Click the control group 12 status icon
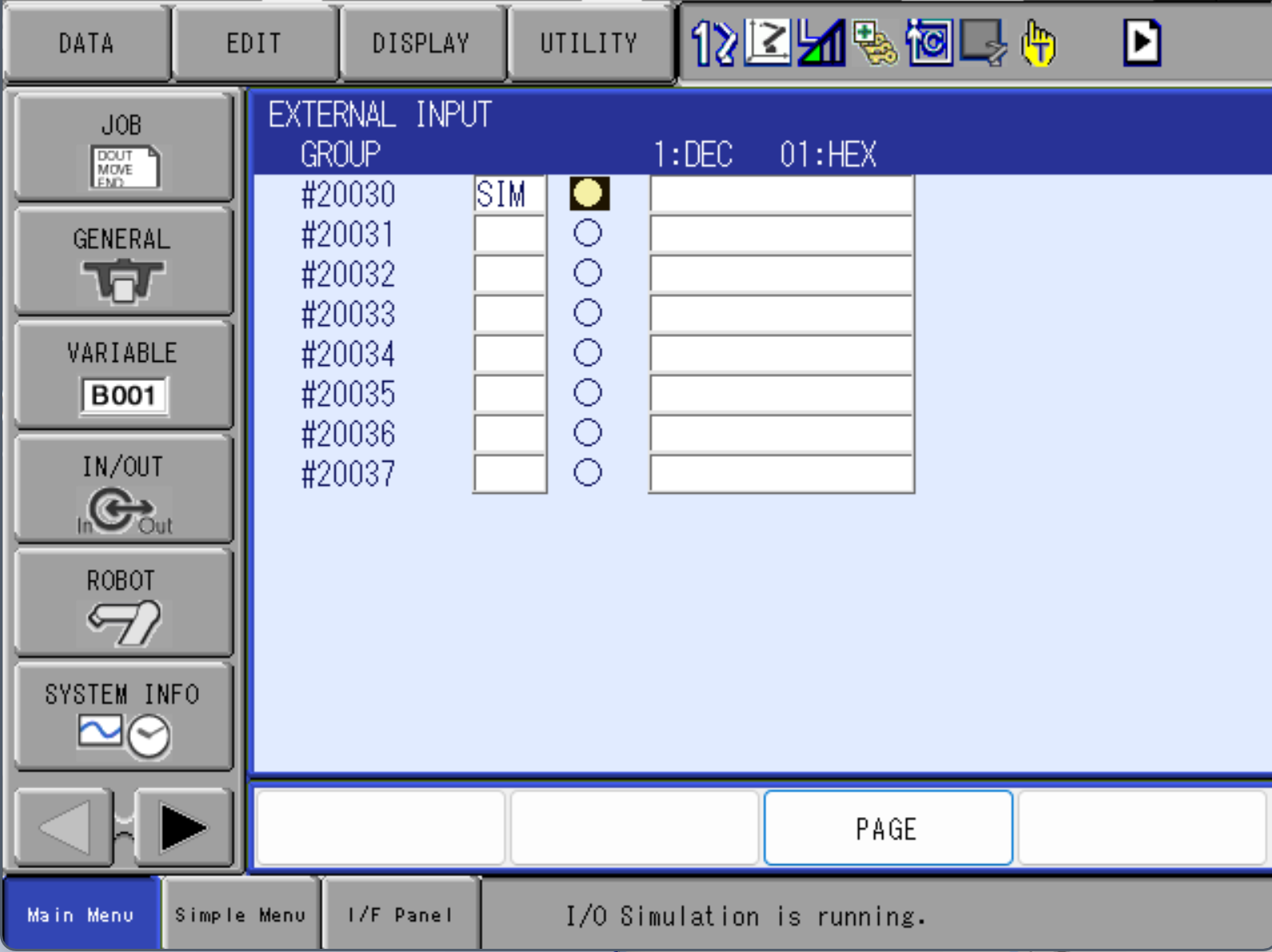1272x952 pixels. pyautogui.click(x=714, y=42)
